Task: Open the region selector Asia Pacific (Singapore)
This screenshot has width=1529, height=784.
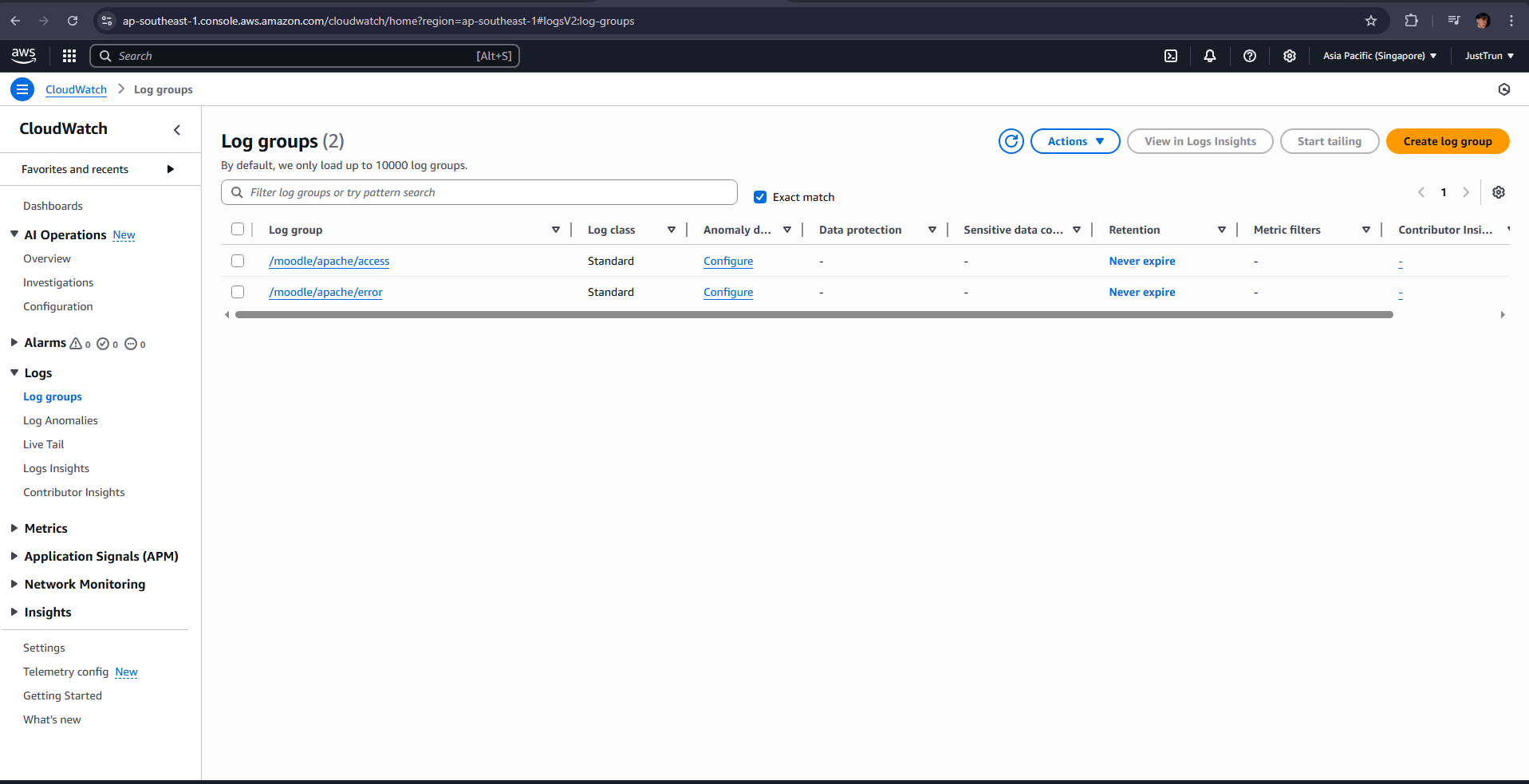Action: pyautogui.click(x=1380, y=56)
